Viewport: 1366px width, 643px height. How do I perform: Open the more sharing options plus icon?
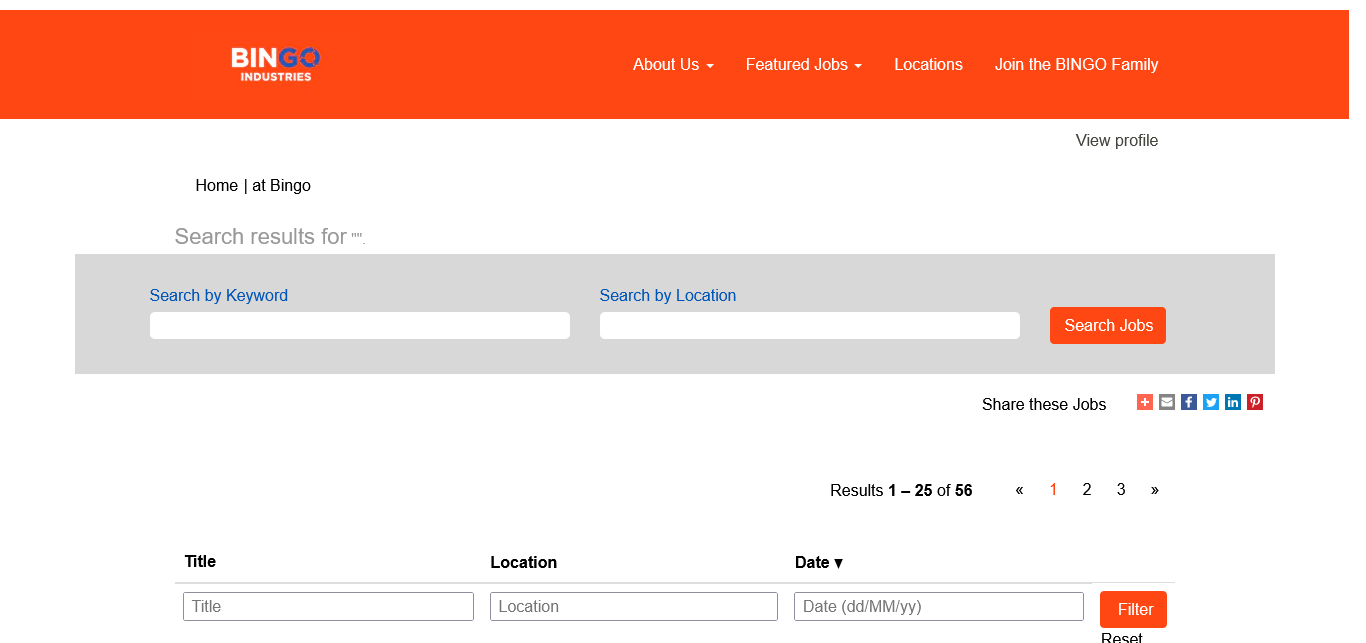point(1145,402)
